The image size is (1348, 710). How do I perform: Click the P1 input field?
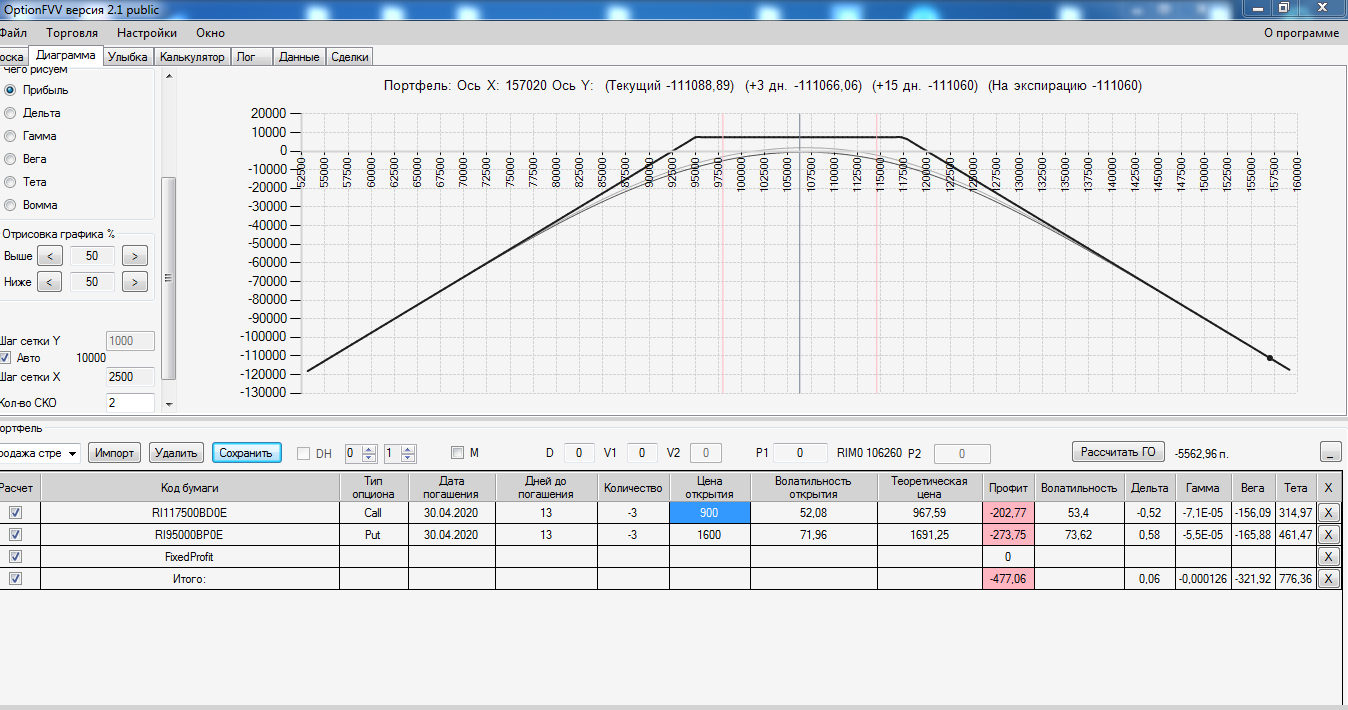800,453
